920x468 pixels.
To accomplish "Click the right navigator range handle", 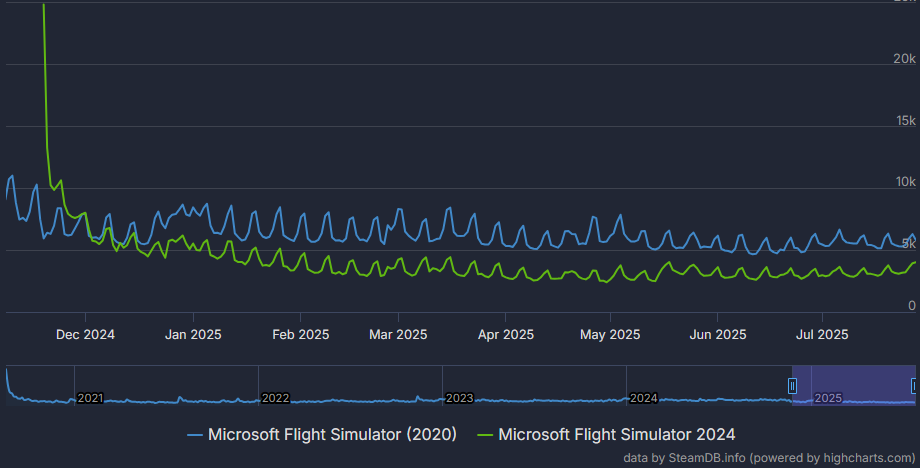I will [x=914, y=385].
